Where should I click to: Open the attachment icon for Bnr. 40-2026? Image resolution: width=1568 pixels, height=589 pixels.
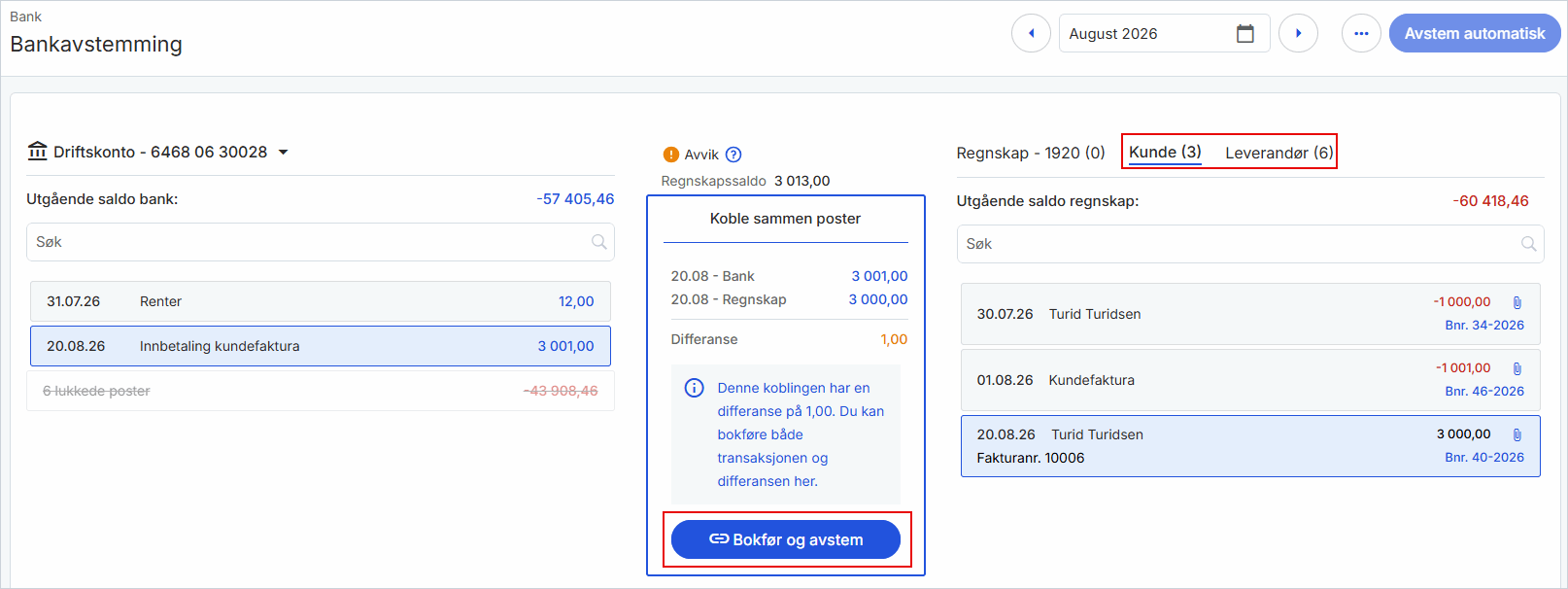click(x=1517, y=434)
